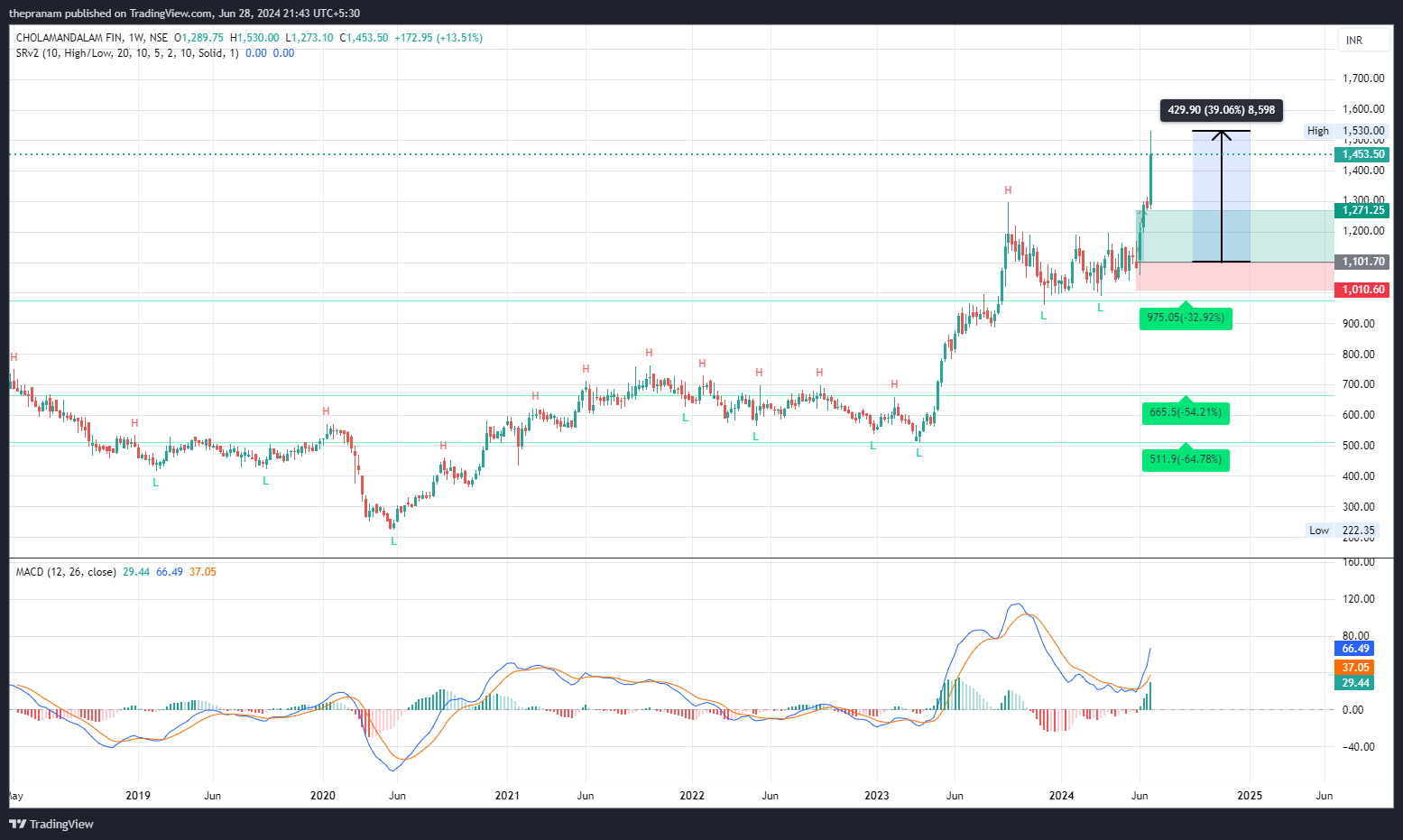Click the 665.5(-54.21%) support level tag

[1186, 412]
